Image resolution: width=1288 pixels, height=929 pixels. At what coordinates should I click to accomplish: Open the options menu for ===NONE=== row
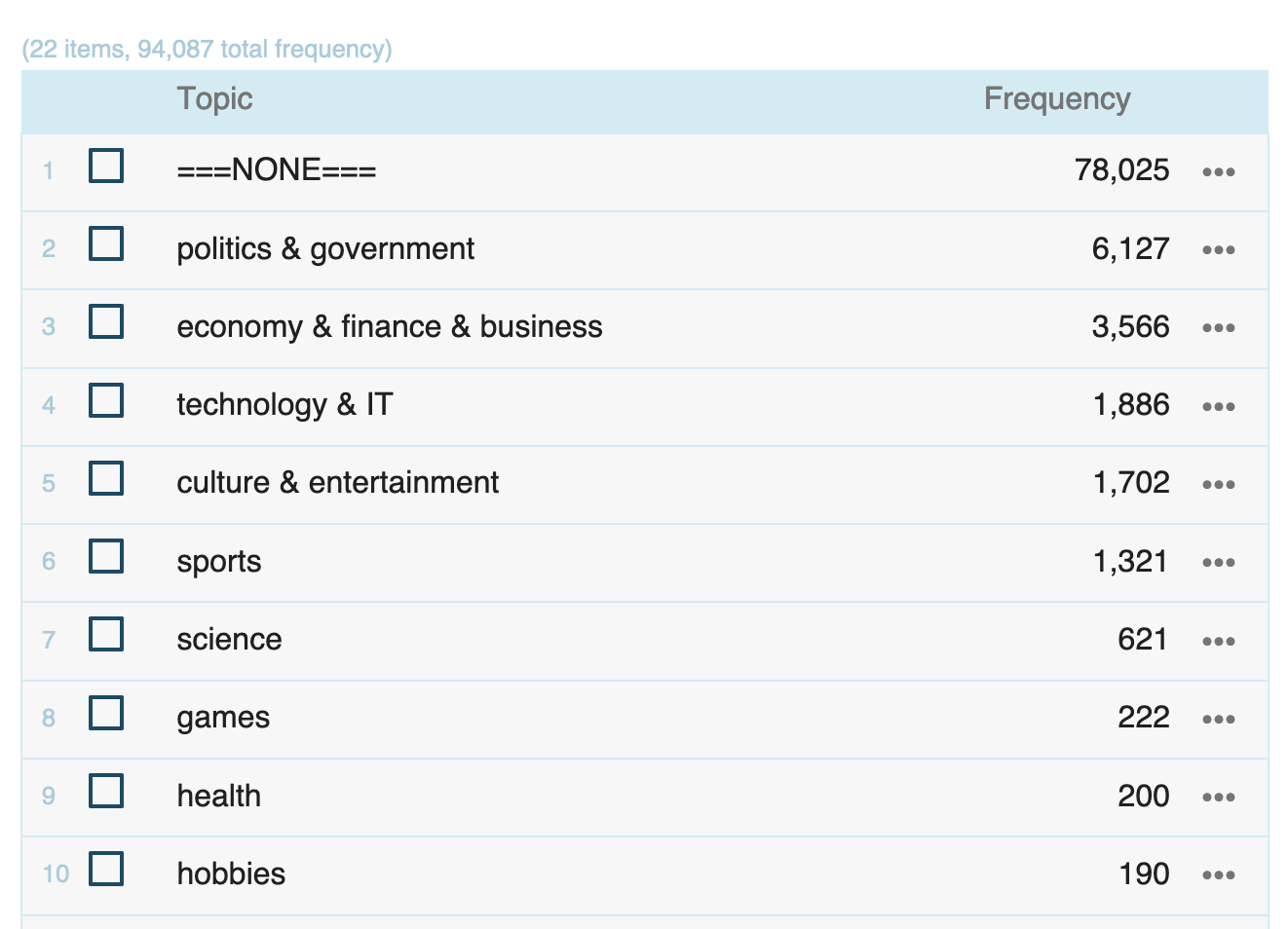(1218, 172)
